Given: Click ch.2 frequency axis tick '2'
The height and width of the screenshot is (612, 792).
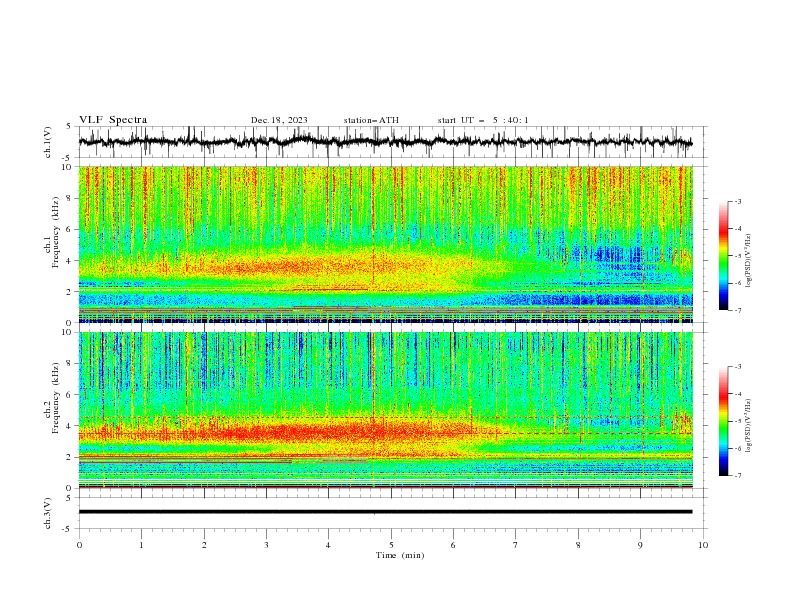Looking at the screenshot, I should point(71,457).
